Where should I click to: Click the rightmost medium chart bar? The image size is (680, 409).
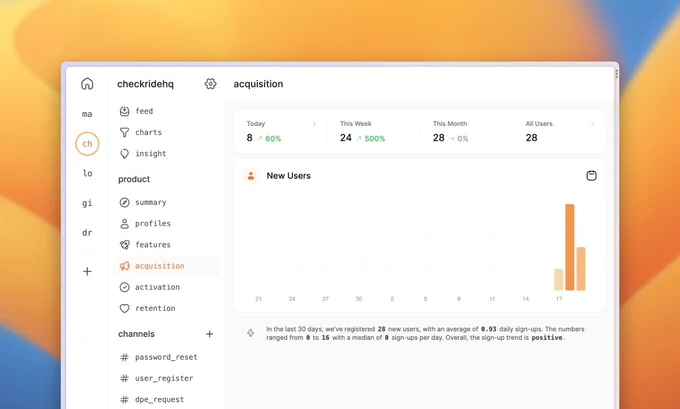[x=581, y=269]
